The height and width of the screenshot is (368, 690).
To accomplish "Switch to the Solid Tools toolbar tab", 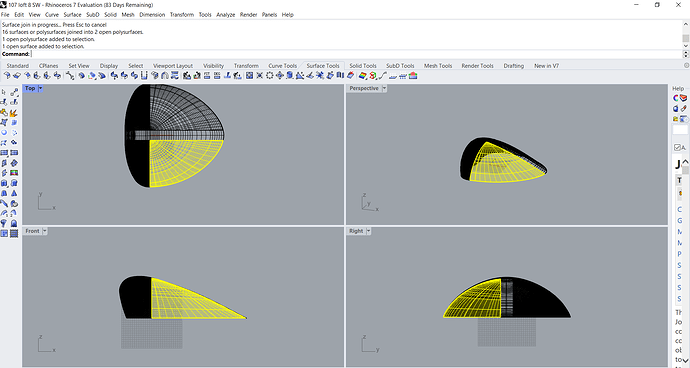I will [x=363, y=66].
